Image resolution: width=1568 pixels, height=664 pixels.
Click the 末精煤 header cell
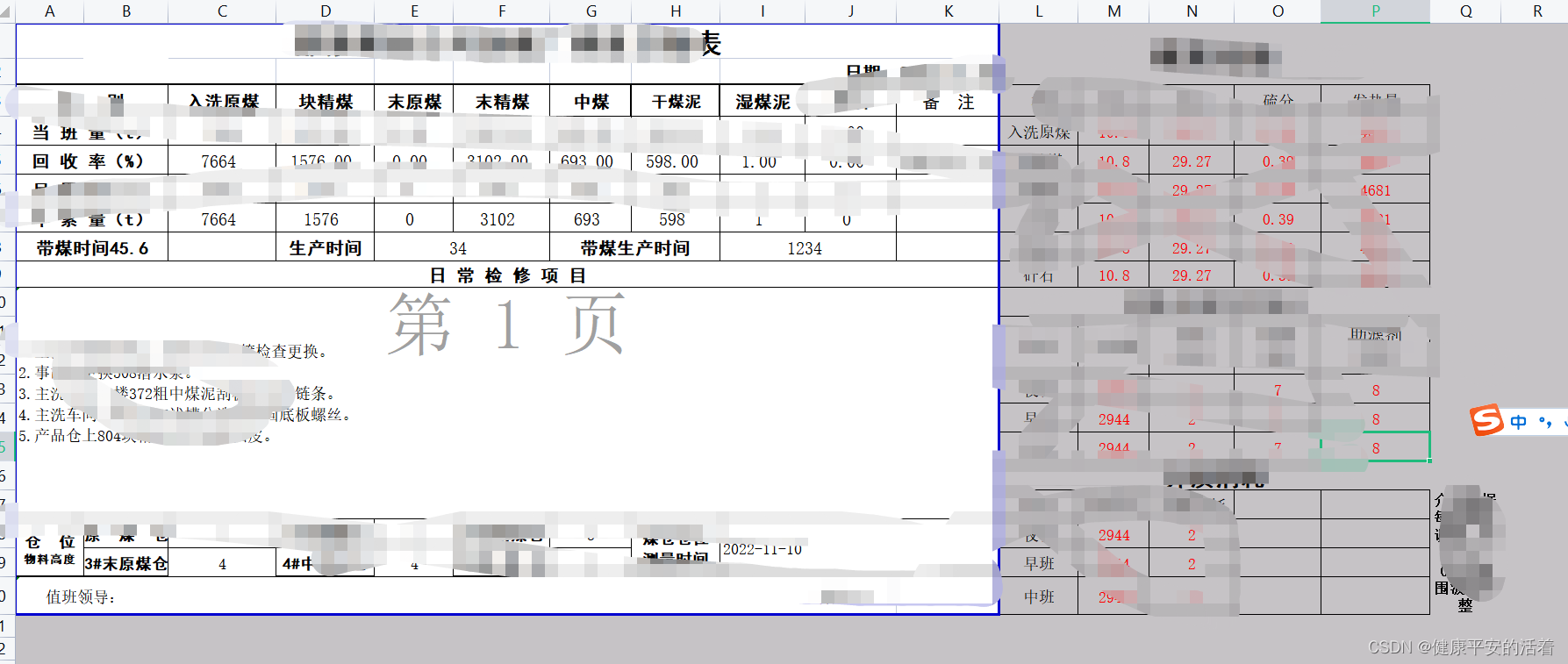(502, 102)
